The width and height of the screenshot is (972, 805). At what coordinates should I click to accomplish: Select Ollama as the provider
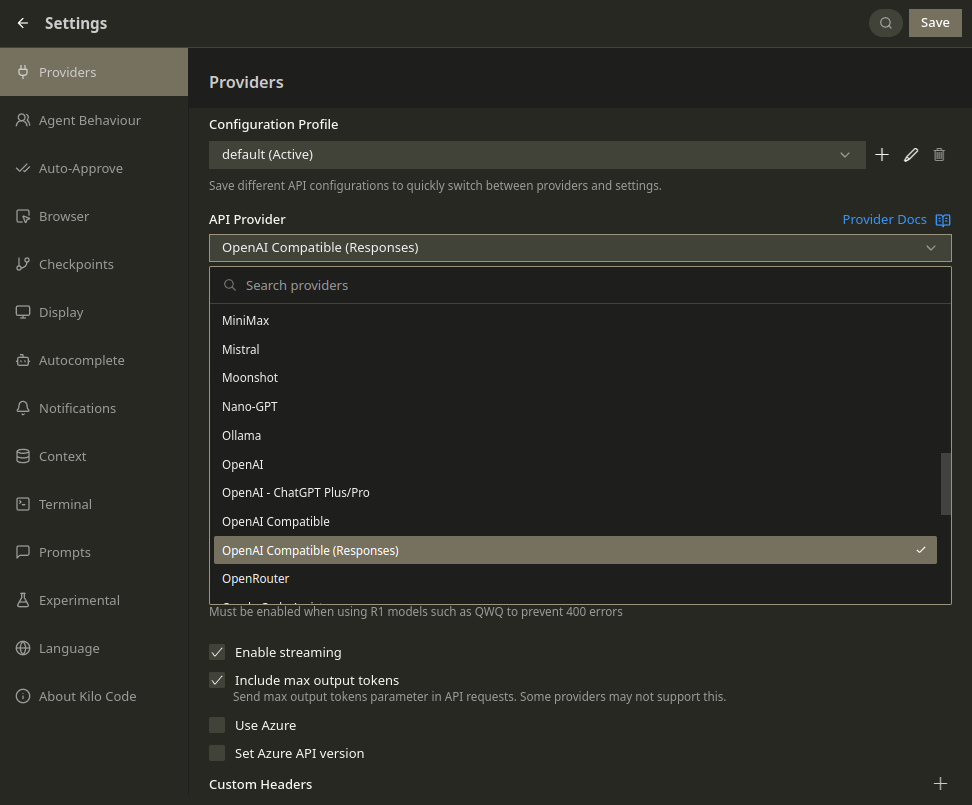tap(575, 436)
